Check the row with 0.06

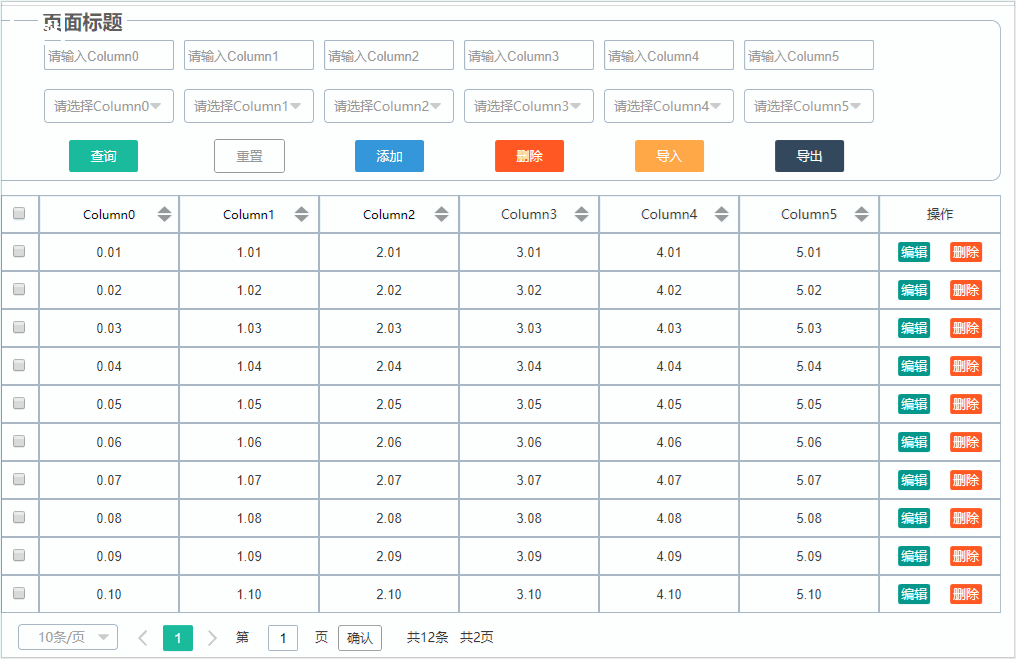19,441
